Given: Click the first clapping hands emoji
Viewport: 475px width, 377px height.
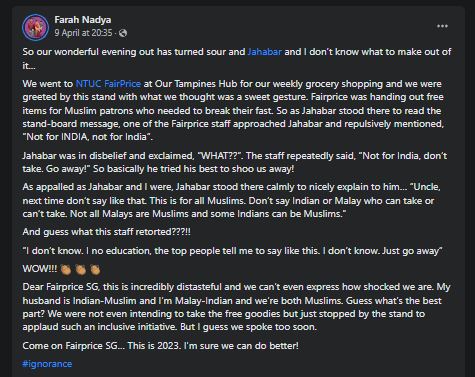Looking at the screenshot, I should [x=66, y=269].
